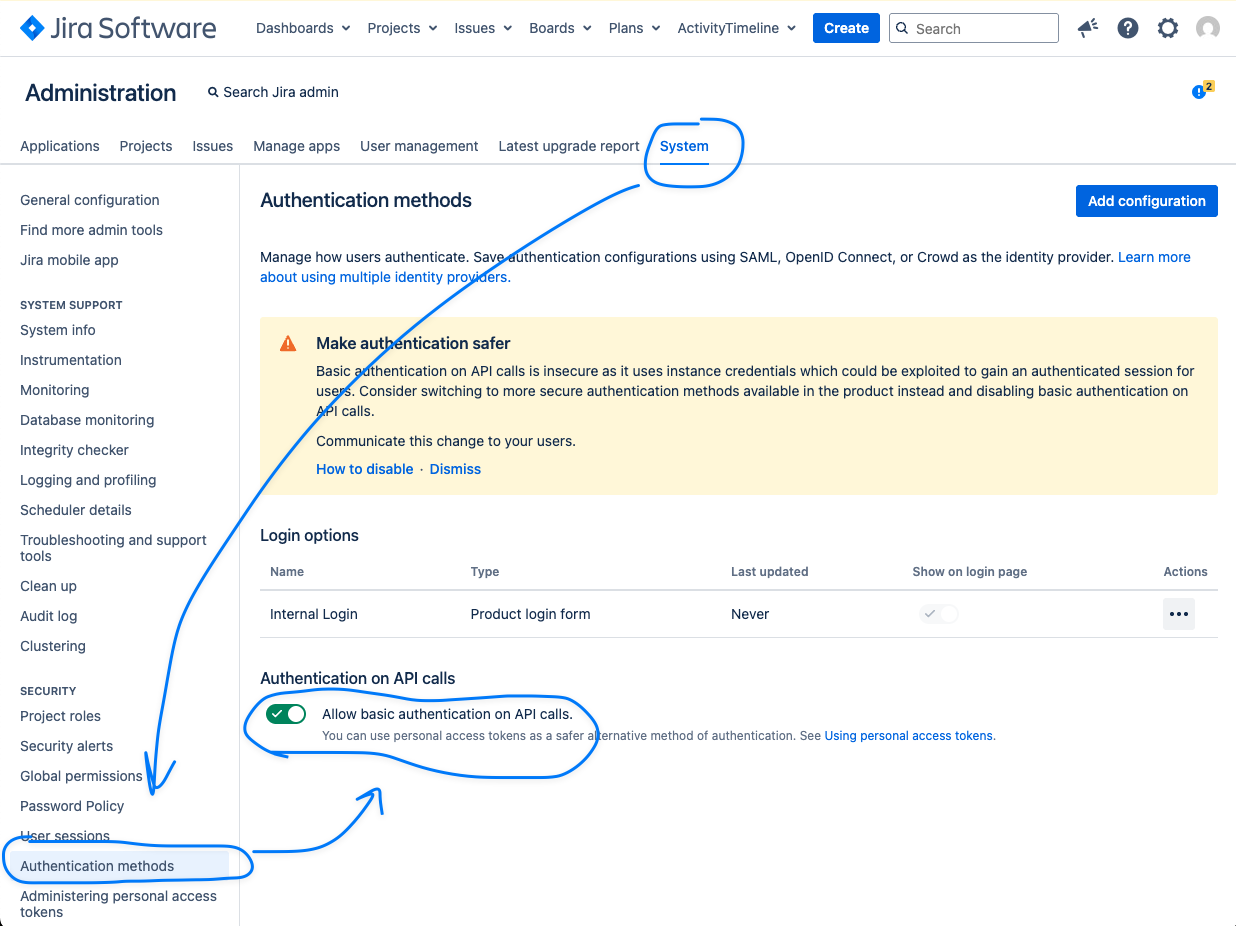Open the How to disable link
Screen dimensions: 1236x926
pyautogui.click(x=364, y=469)
